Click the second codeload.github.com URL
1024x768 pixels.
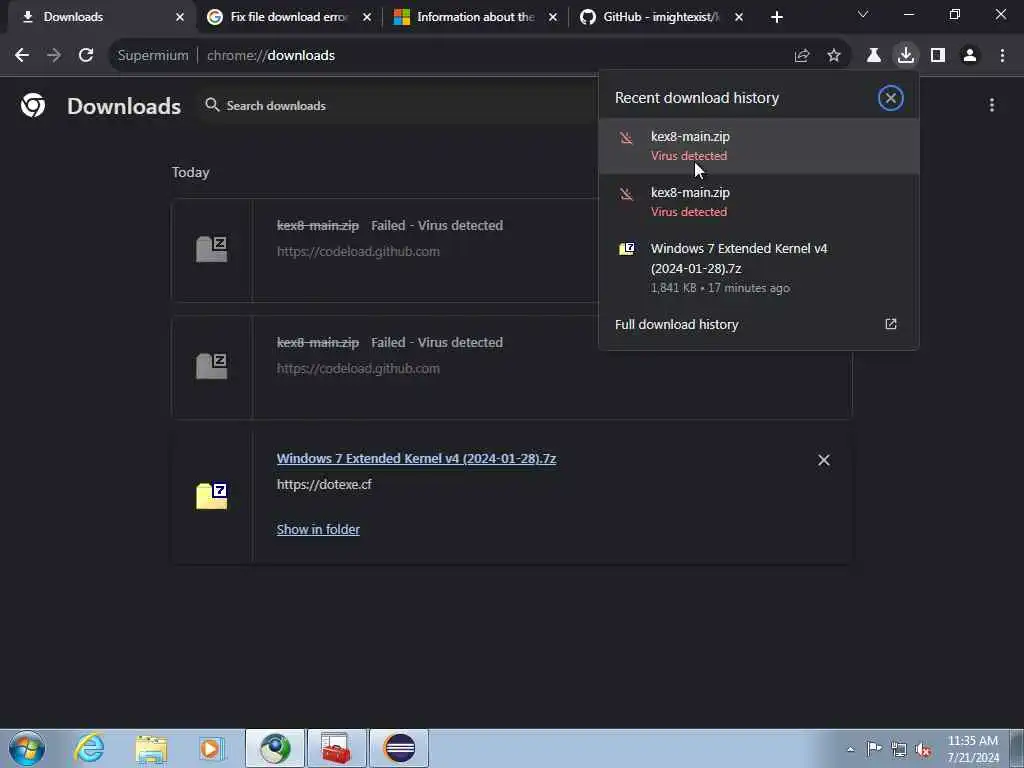[358, 368]
